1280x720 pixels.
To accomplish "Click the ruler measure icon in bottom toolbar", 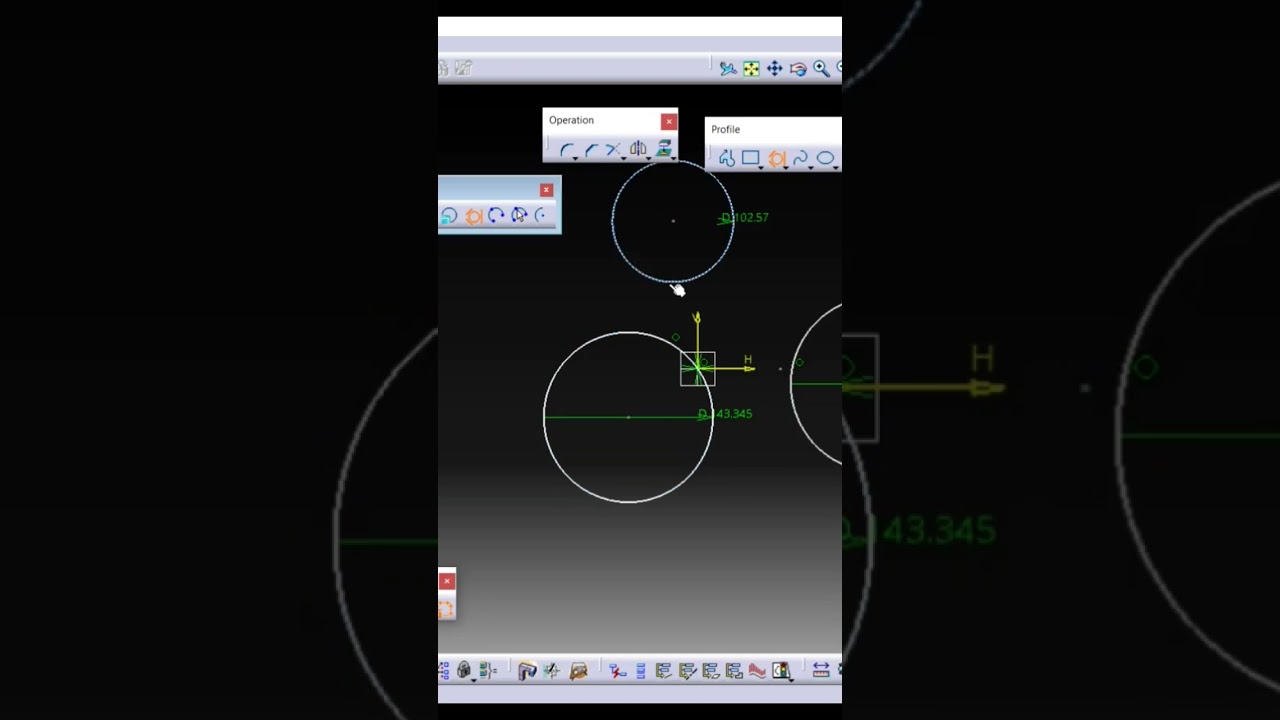I will [821, 671].
